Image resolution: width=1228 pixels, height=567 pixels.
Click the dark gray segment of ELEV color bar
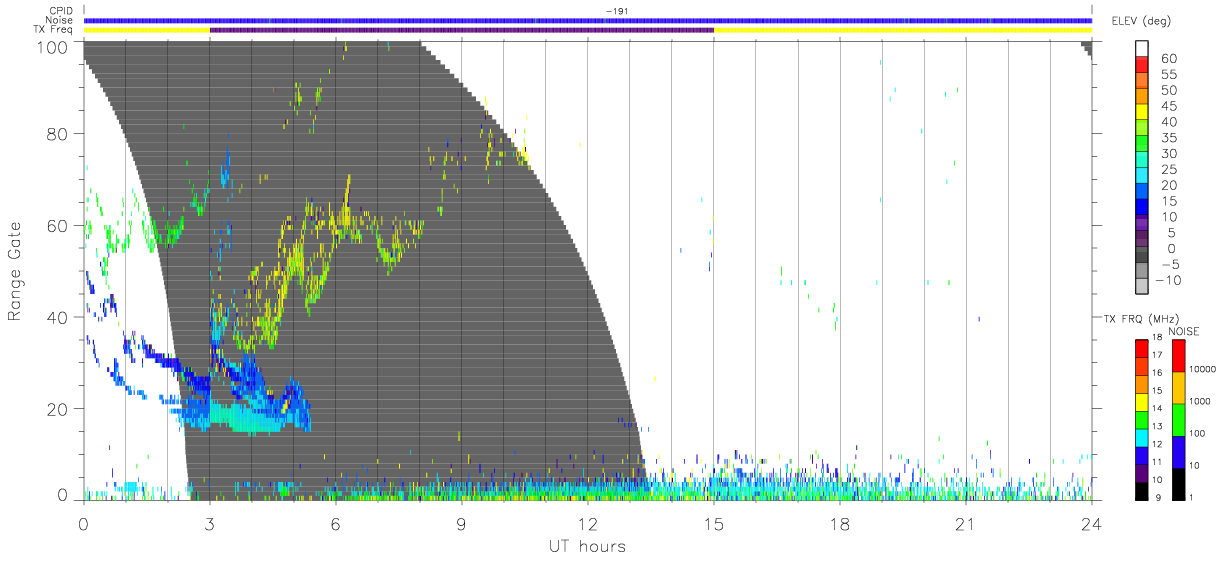coord(1143,252)
